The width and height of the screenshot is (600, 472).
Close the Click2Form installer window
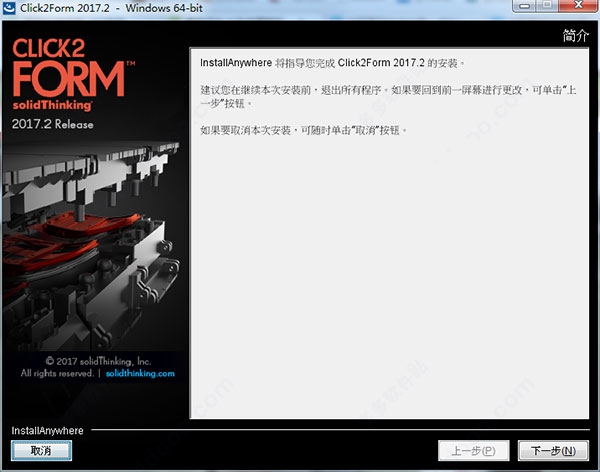pos(579,5)
